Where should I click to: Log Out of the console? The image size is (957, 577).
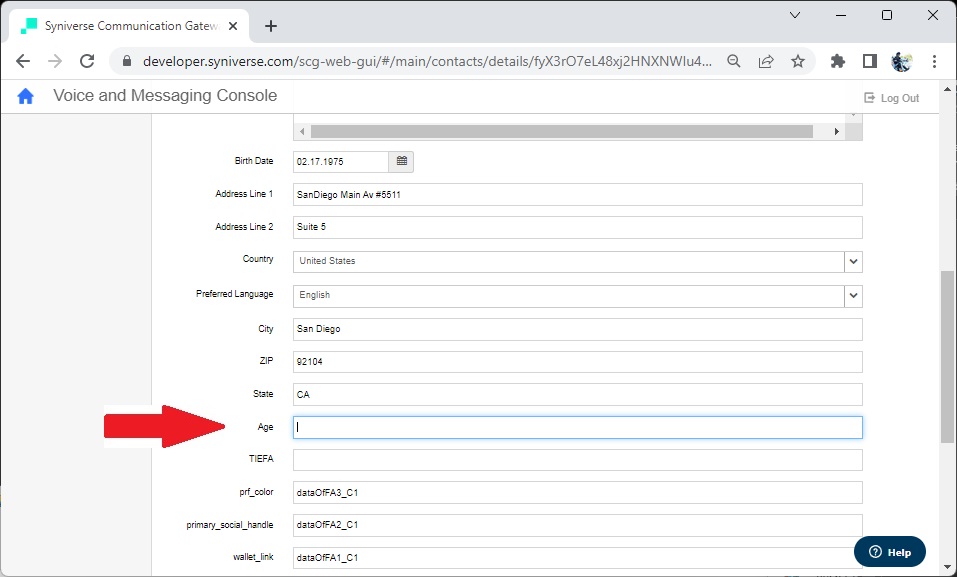coord(892,98)
